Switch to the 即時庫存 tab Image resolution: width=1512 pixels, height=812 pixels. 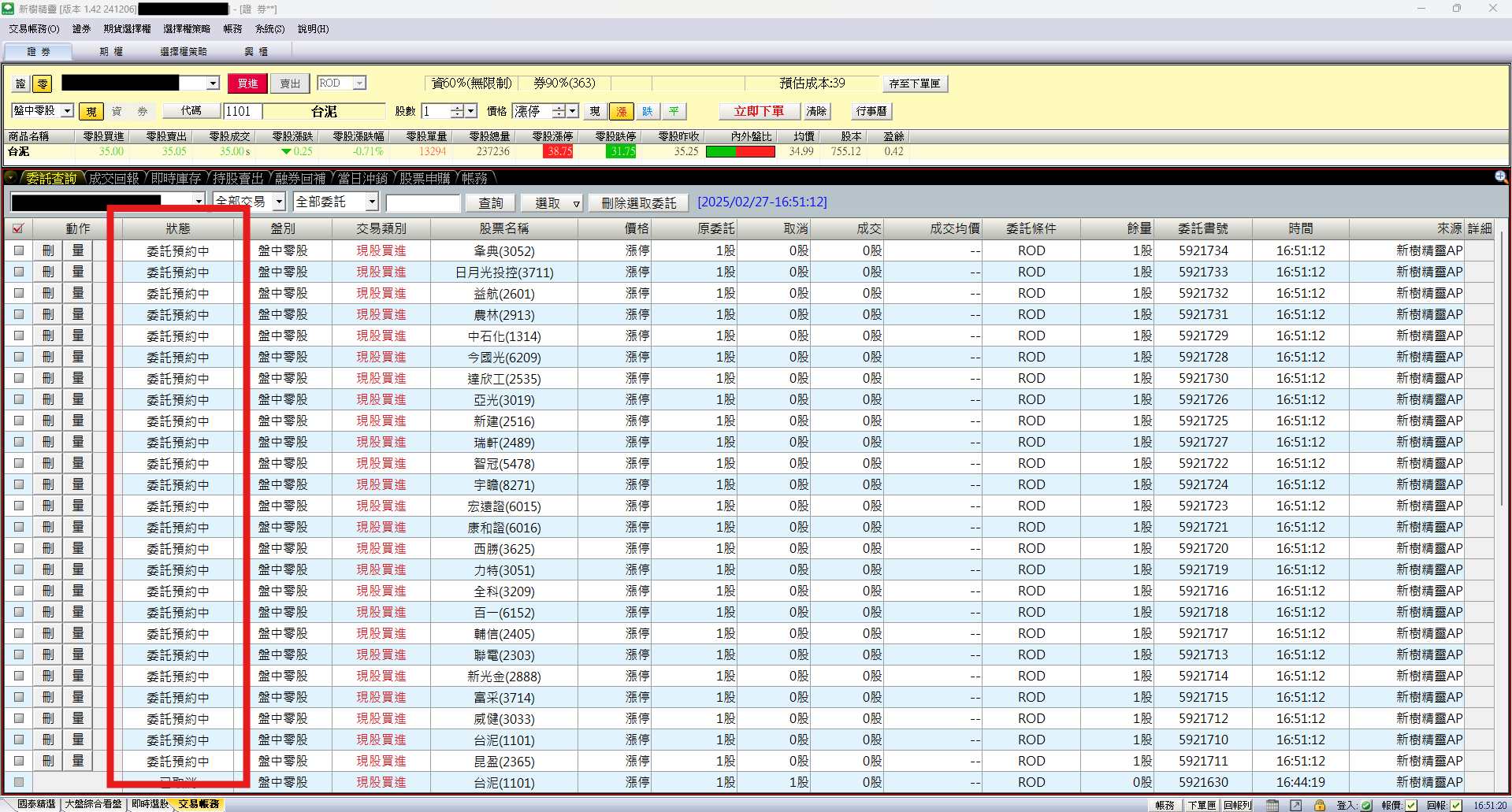click(176, 178)
